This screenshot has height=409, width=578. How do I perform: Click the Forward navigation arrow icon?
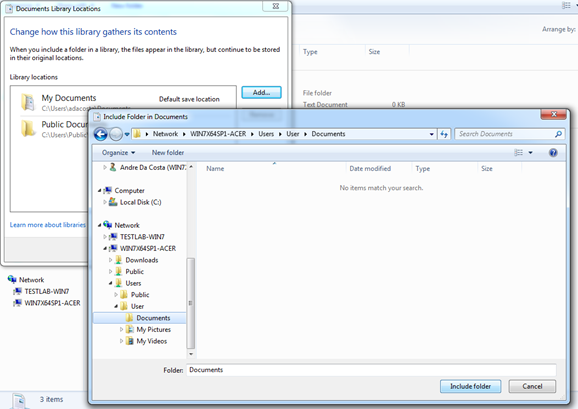tap(116, 134)
